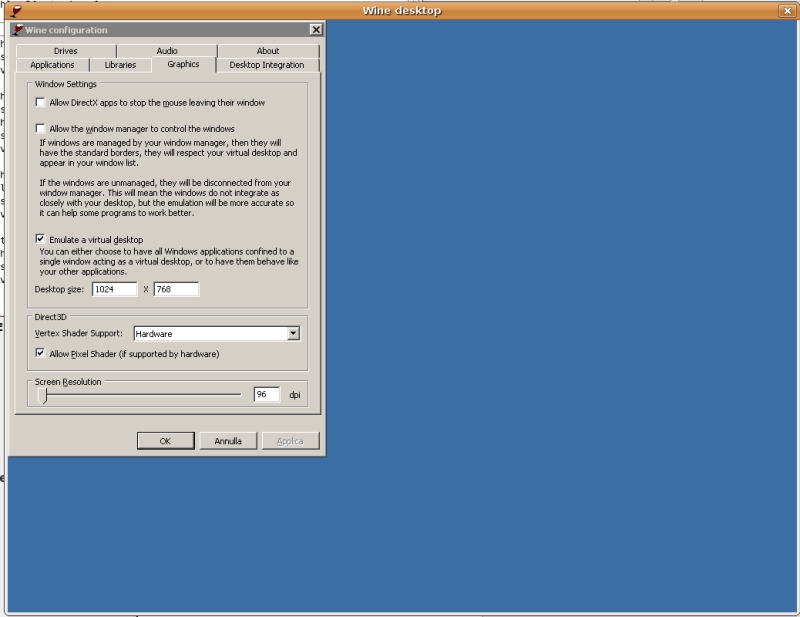
Task: Open the Vertex Shader Support dropdown
Action: click(217, 334)
